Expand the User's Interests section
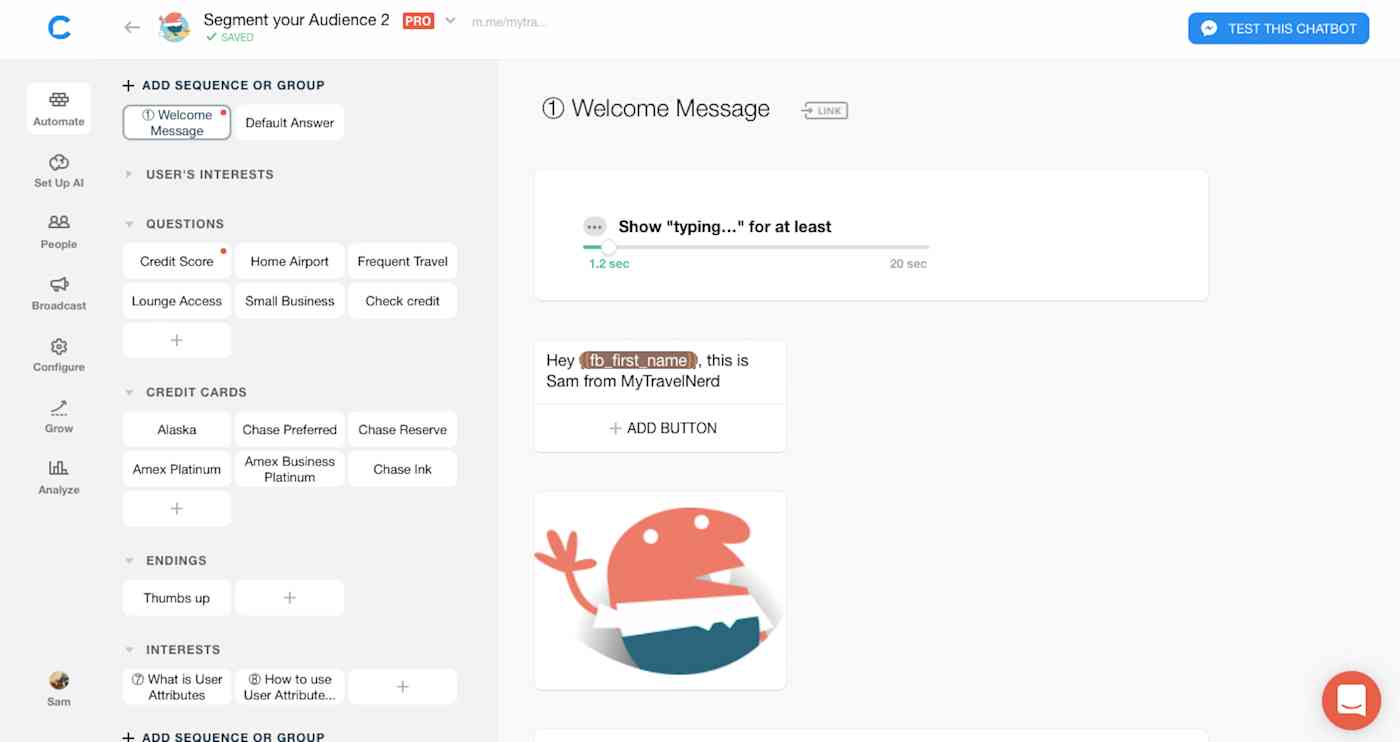Image resolution: width=1400 pixels, height=742 pixels. [128, 173]
